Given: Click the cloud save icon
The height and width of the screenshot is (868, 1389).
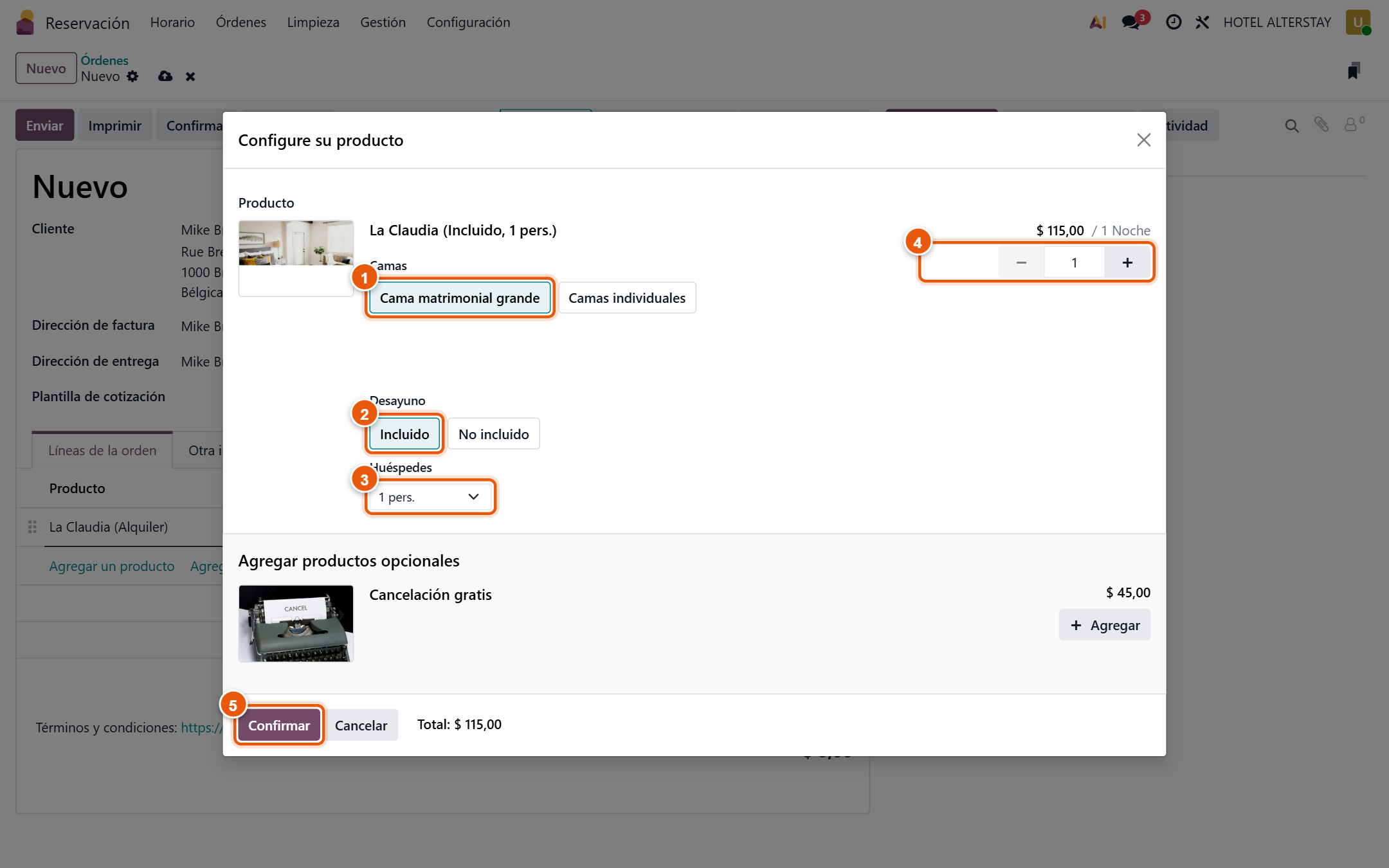Looking at the screenshot, I should point(165,76).
